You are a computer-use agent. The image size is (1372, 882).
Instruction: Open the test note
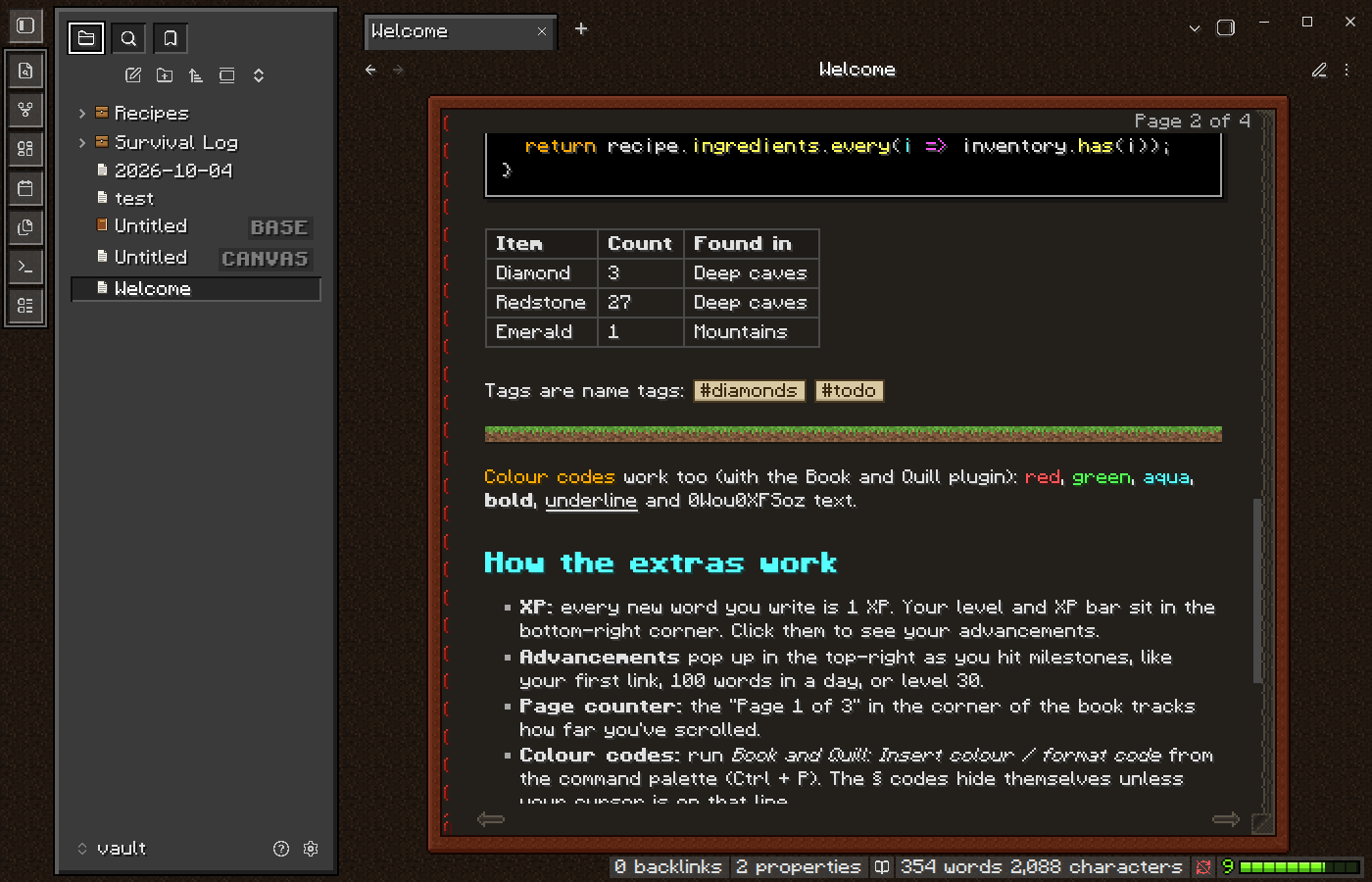pyautogui.click(x=196, y=198)
